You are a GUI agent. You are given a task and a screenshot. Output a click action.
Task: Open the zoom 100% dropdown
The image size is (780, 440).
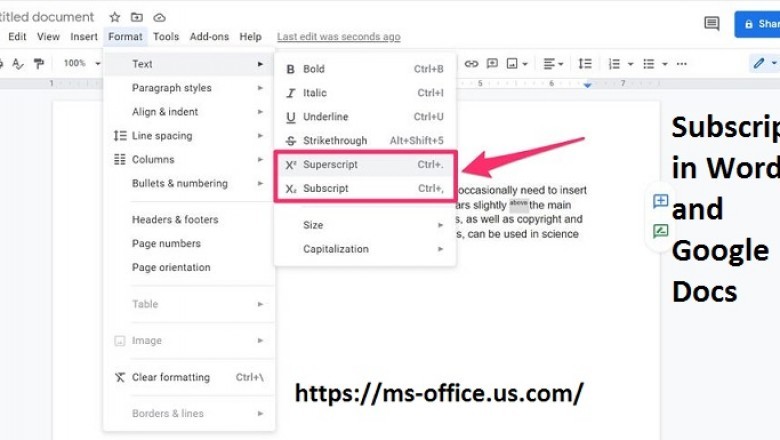point(82,63)
